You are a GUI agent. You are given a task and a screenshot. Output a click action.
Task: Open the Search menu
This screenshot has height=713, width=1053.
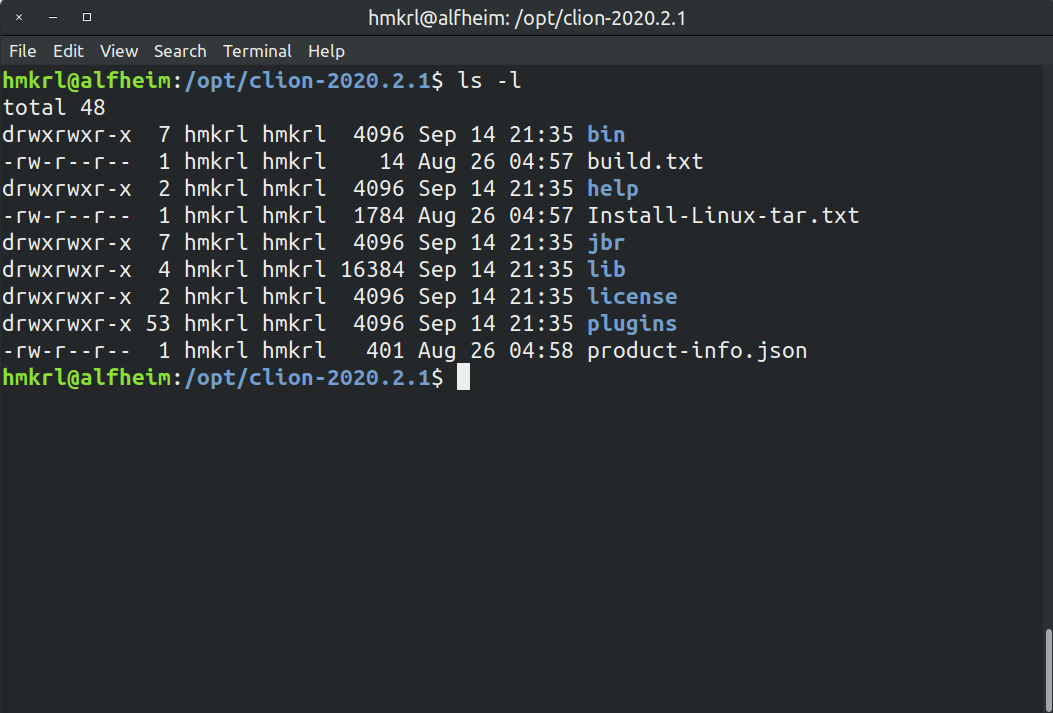click(x=180, y=51)
